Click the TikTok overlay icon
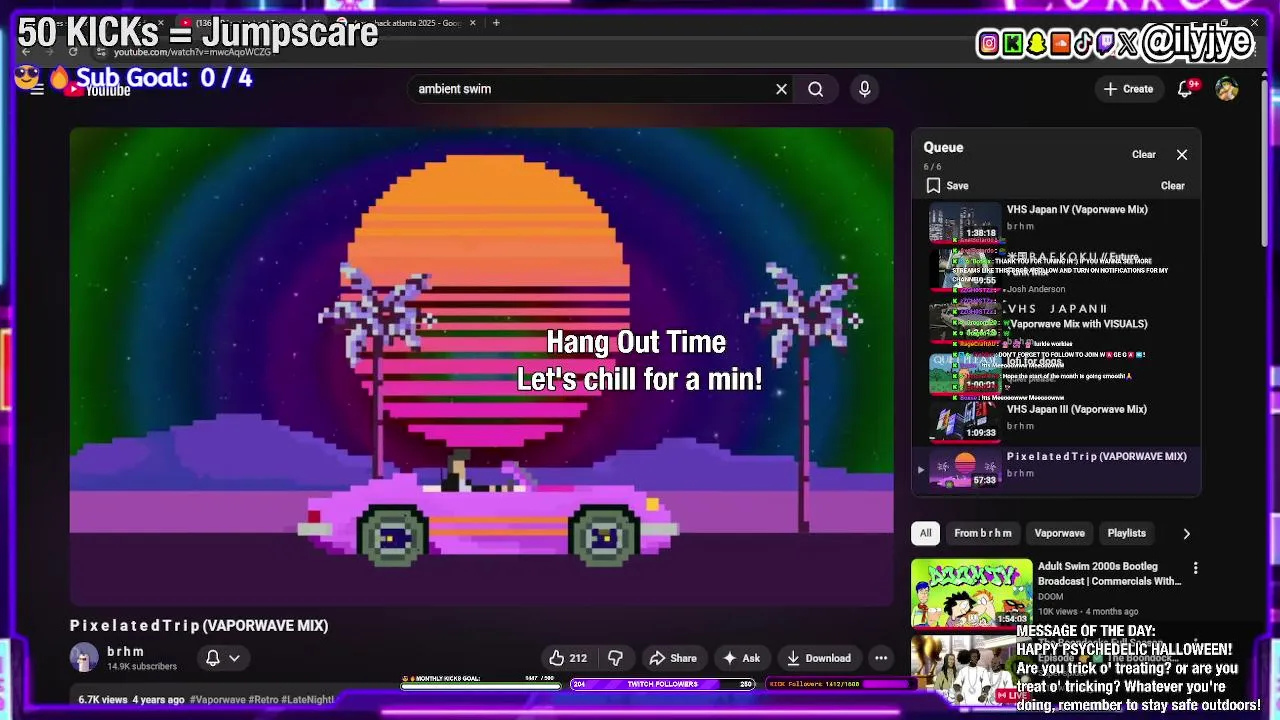 click(x=1083, y=43)
